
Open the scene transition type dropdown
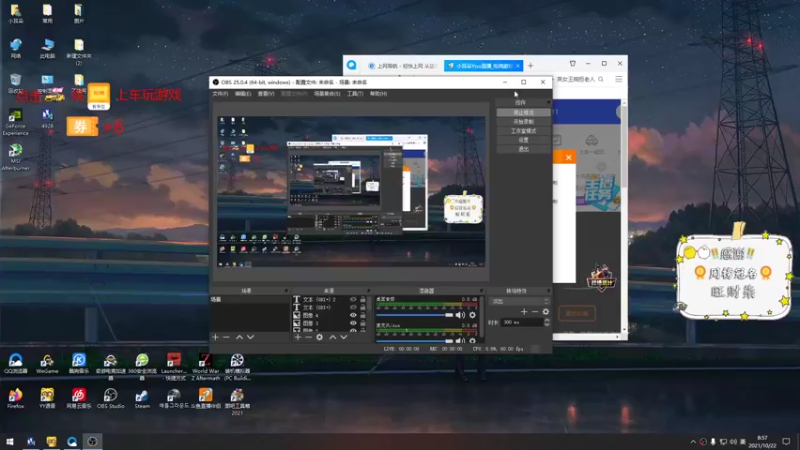[519, 302]
